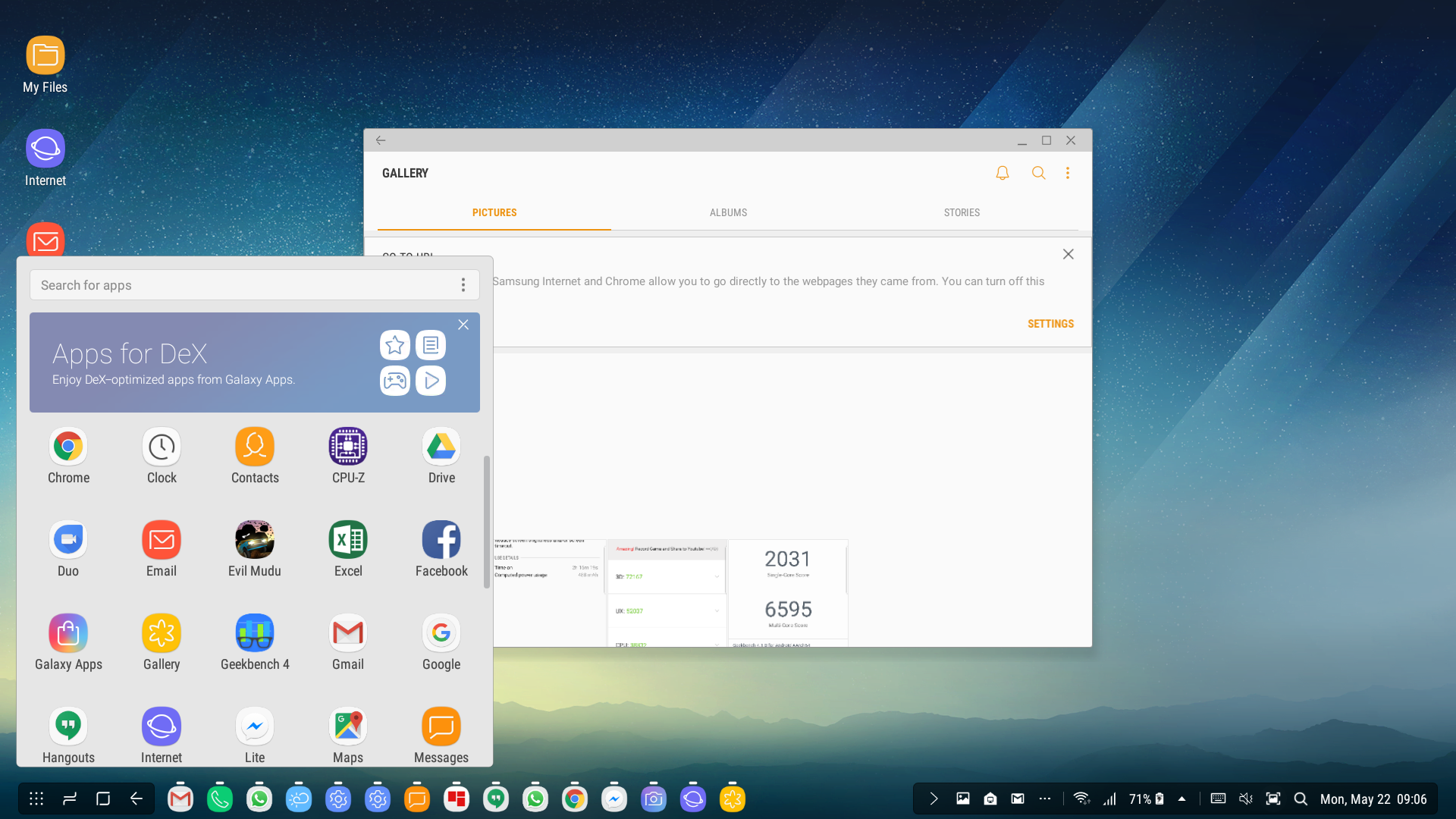Click the taskbar Back arrow button
Screen dimensions: 1456x819
coord(136,799)
